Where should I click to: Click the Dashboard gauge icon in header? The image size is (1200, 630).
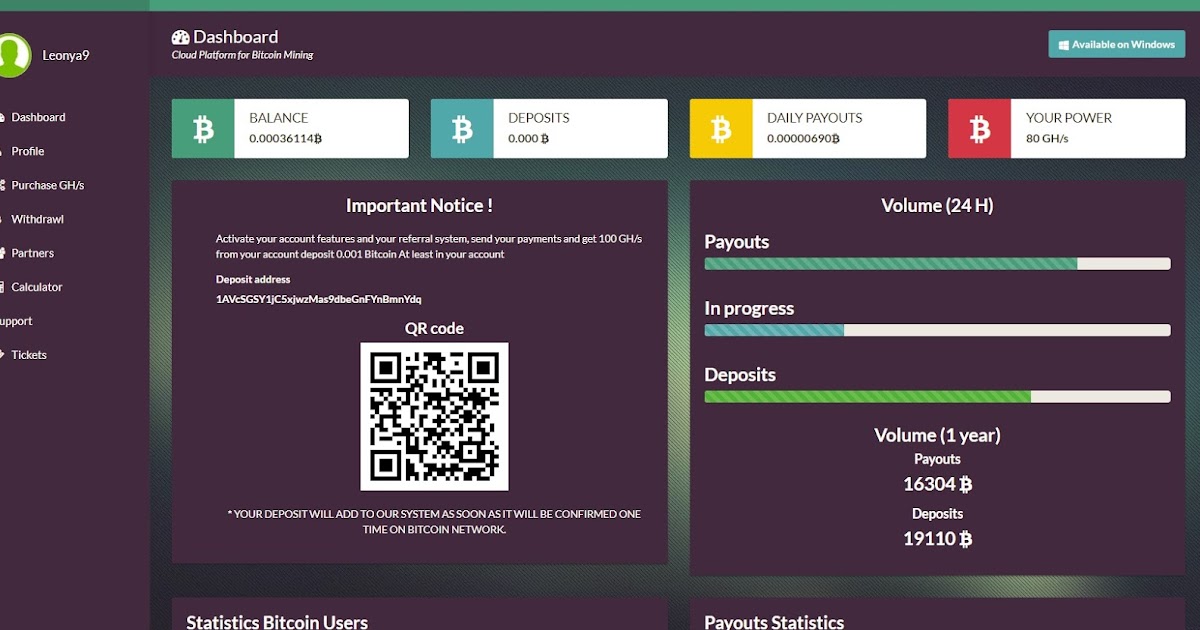(x=181, y=38)
